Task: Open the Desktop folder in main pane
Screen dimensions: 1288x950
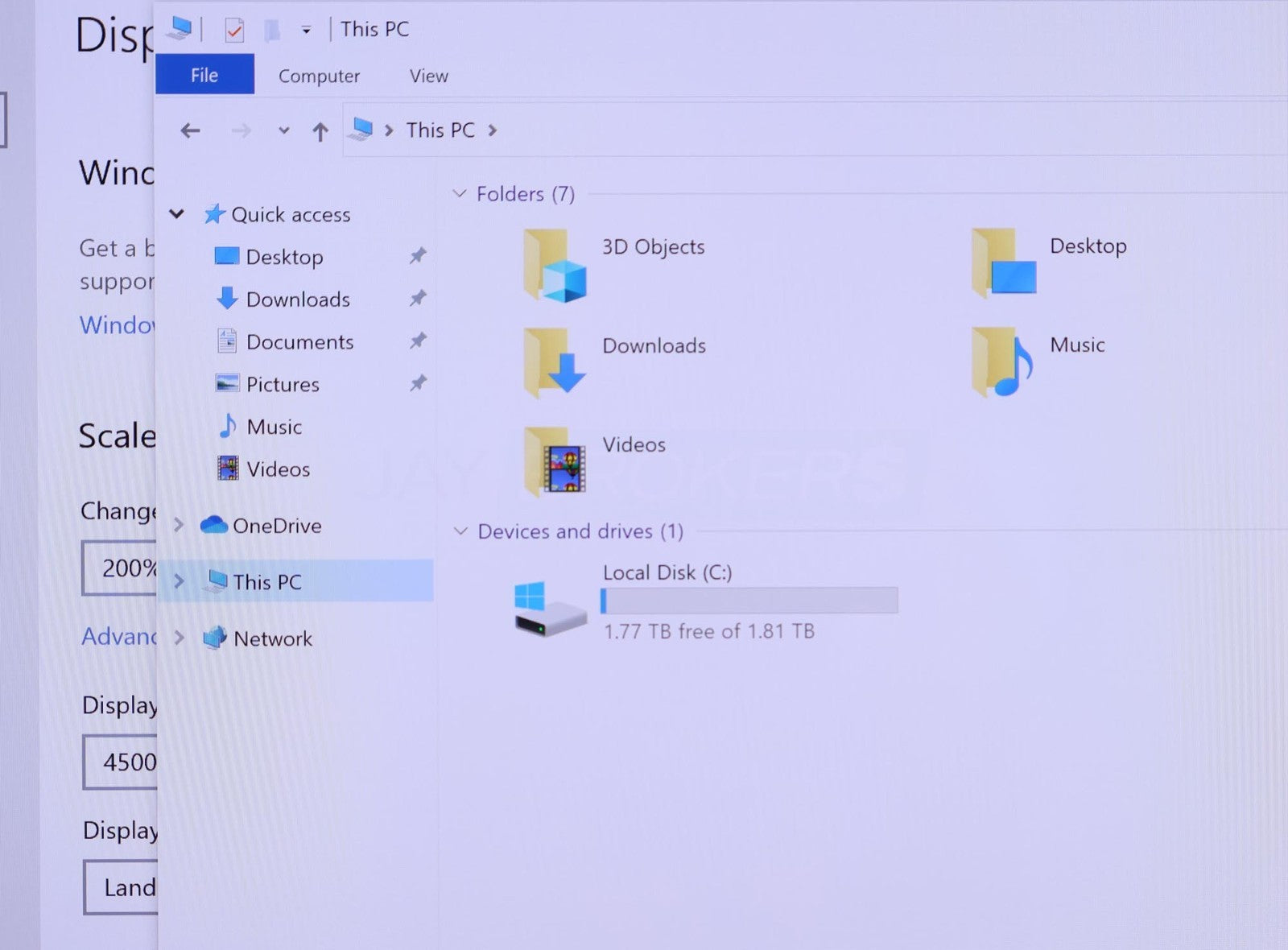Action: pos(1003,263)
